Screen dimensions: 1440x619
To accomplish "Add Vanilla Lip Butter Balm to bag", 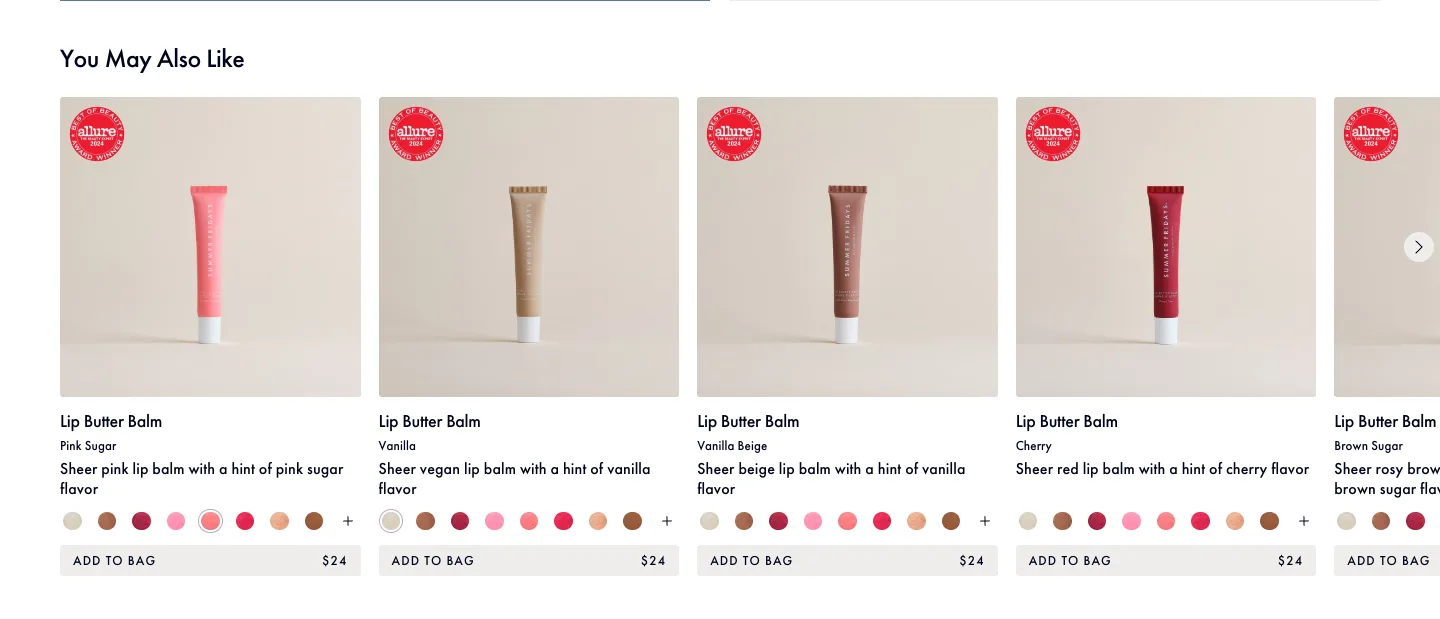I will (x=529, y=560).
